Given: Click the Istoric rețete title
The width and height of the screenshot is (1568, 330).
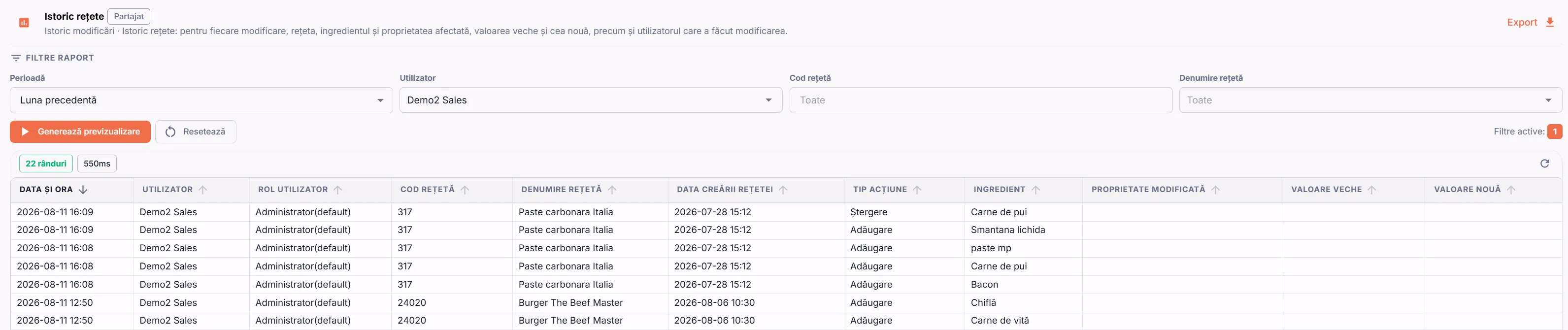Looking at the screenshot, I should coord(74,16).
